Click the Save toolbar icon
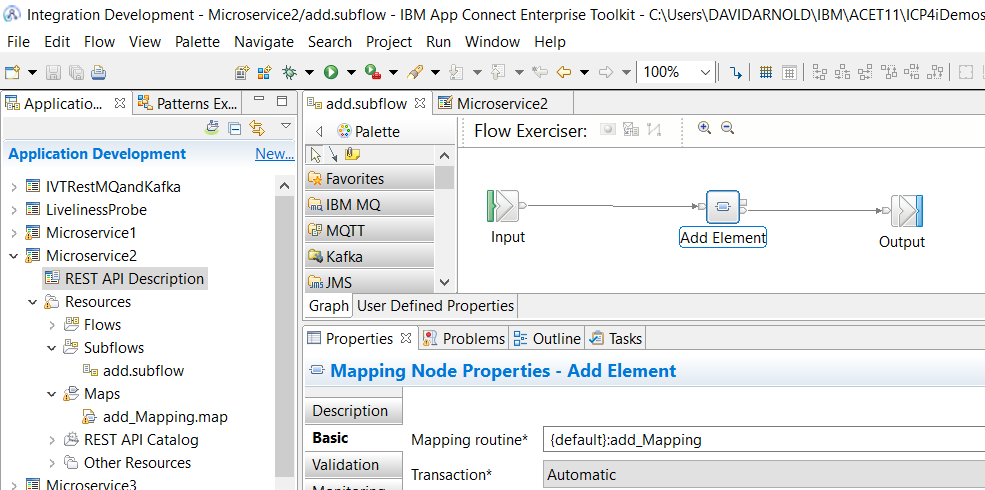 [x=55, y=72]
